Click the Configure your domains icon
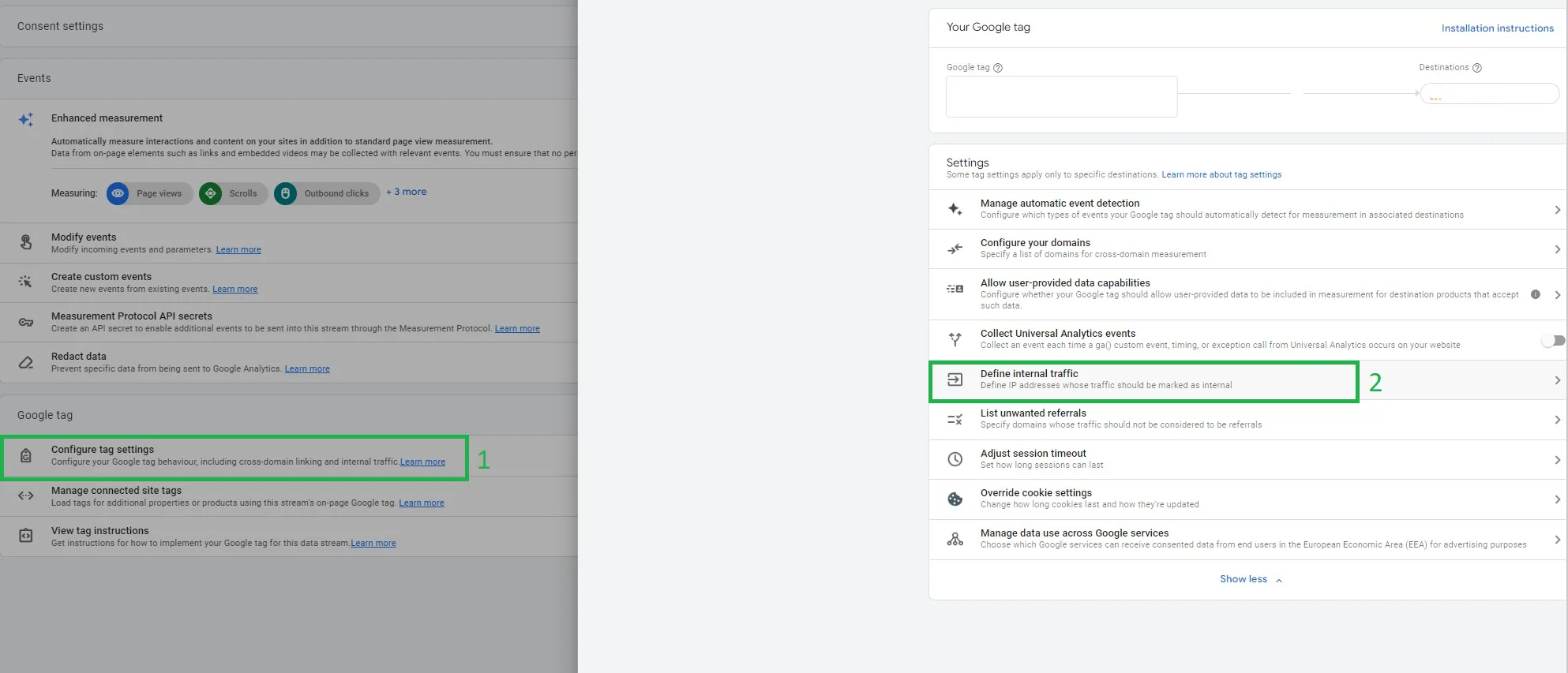 click(955, 249)
